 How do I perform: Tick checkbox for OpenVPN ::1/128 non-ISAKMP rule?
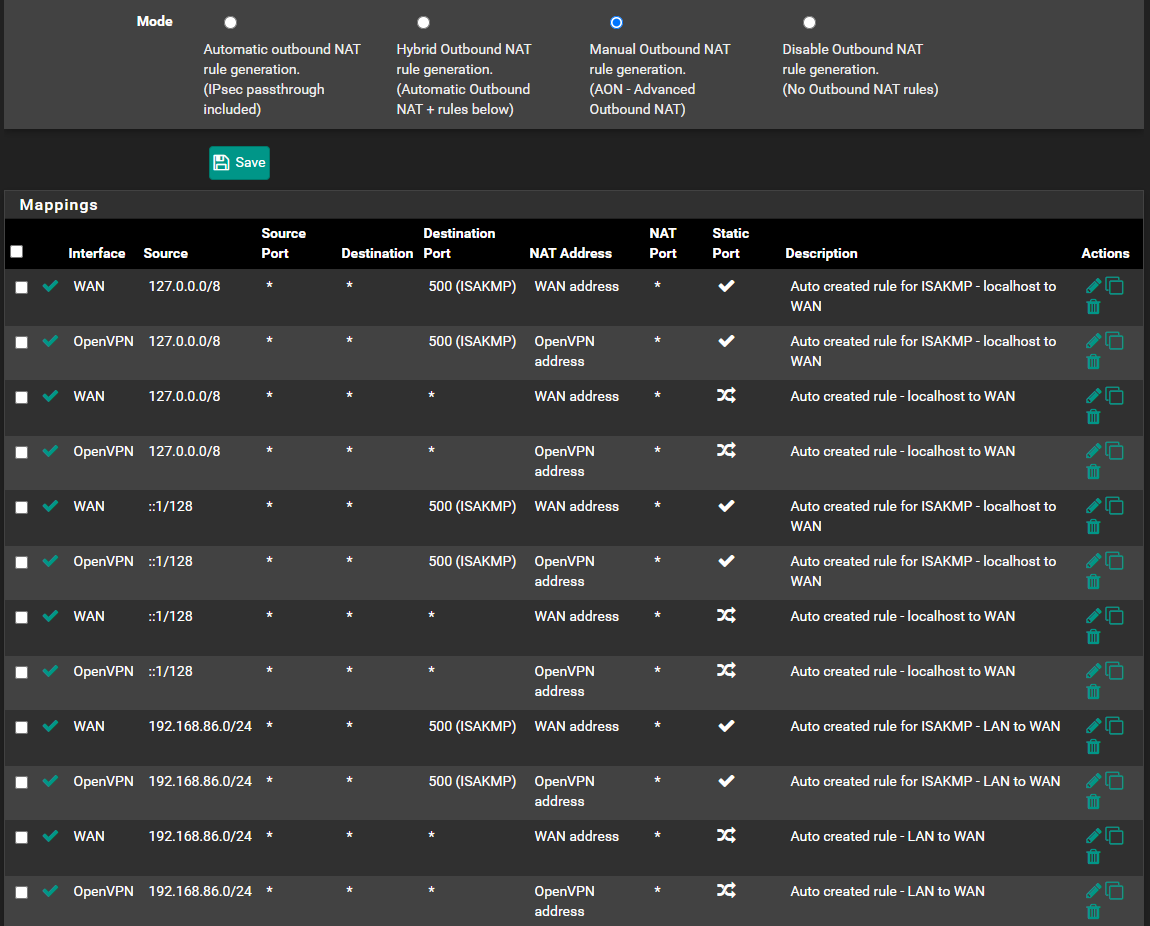click(x=22, y=672)
